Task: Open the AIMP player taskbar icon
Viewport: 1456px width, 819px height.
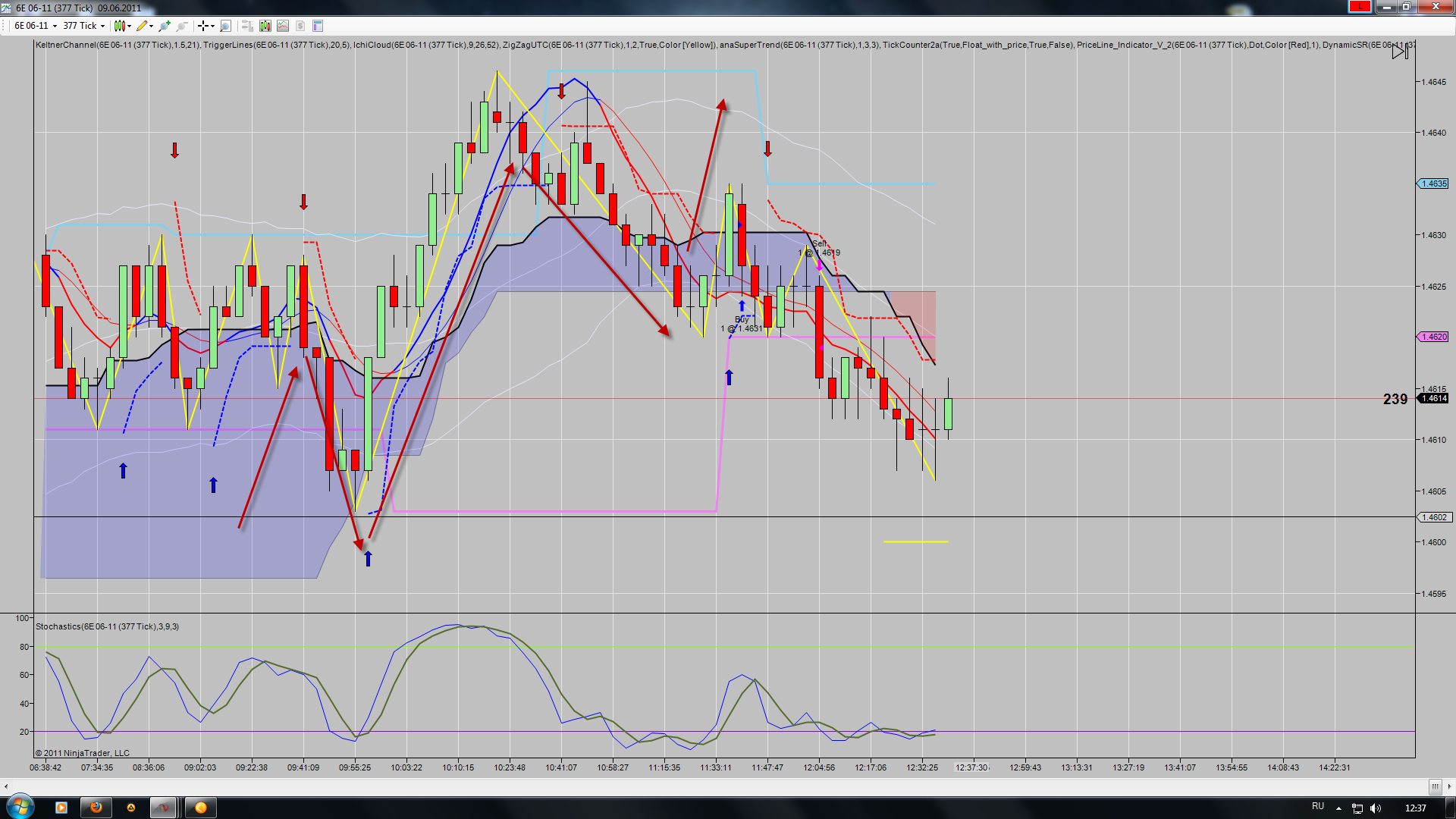Action: (x=131, y=808)
